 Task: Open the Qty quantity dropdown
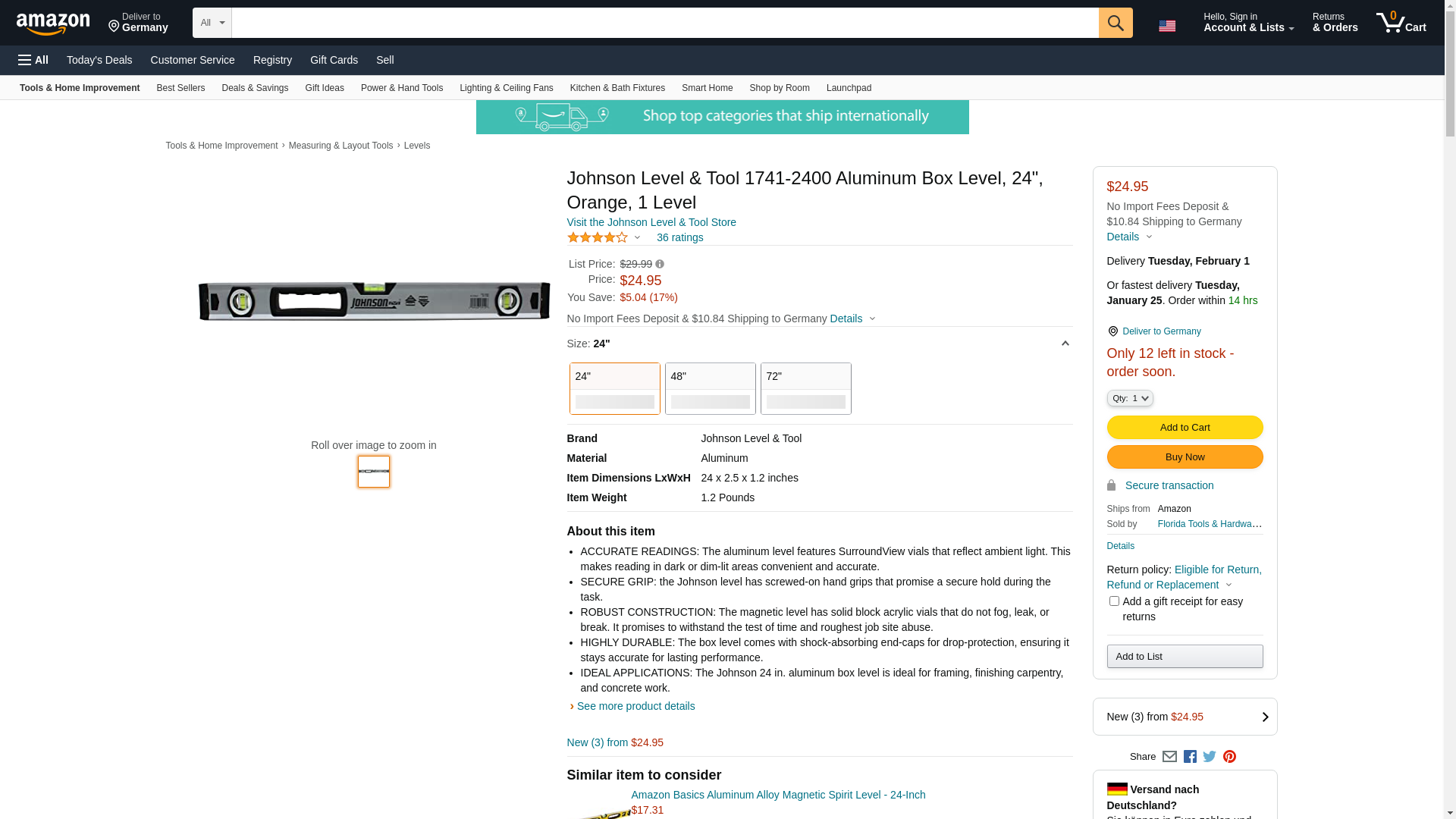tap(1129, 398)
